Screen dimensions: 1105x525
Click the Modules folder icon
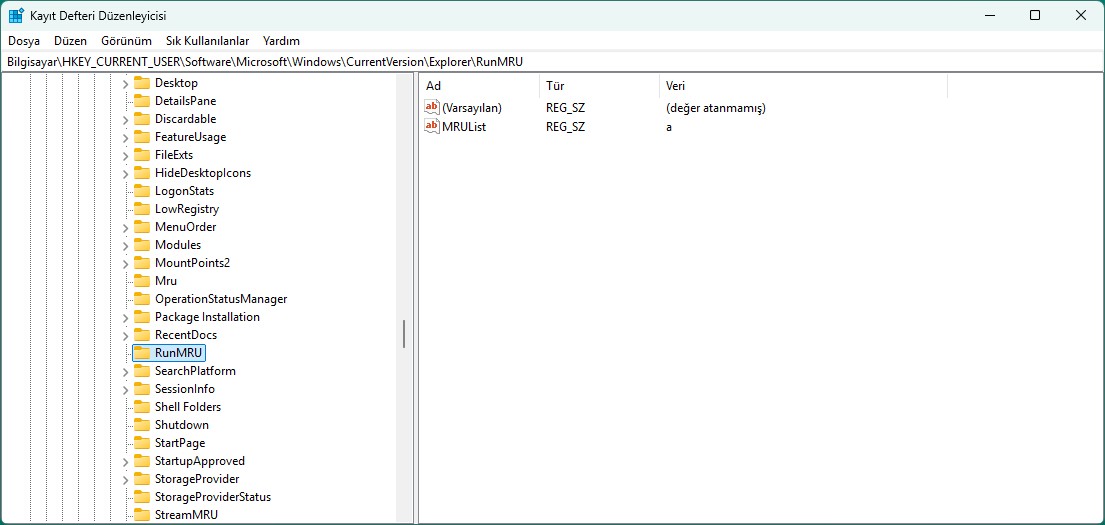pyautogui.click(x=142, y=245)
